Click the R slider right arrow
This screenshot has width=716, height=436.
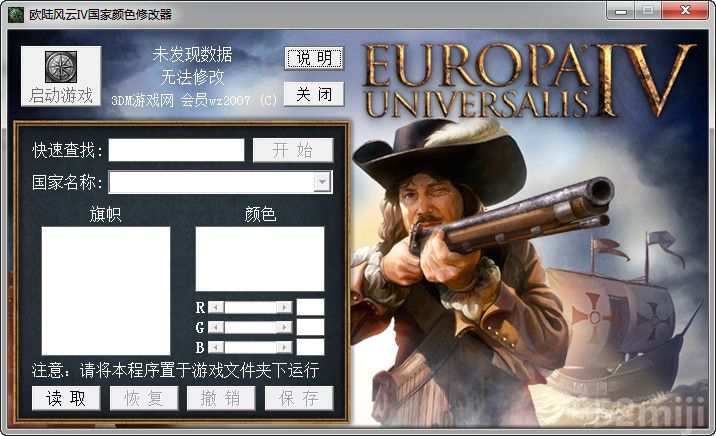click(x=286, y=307)
